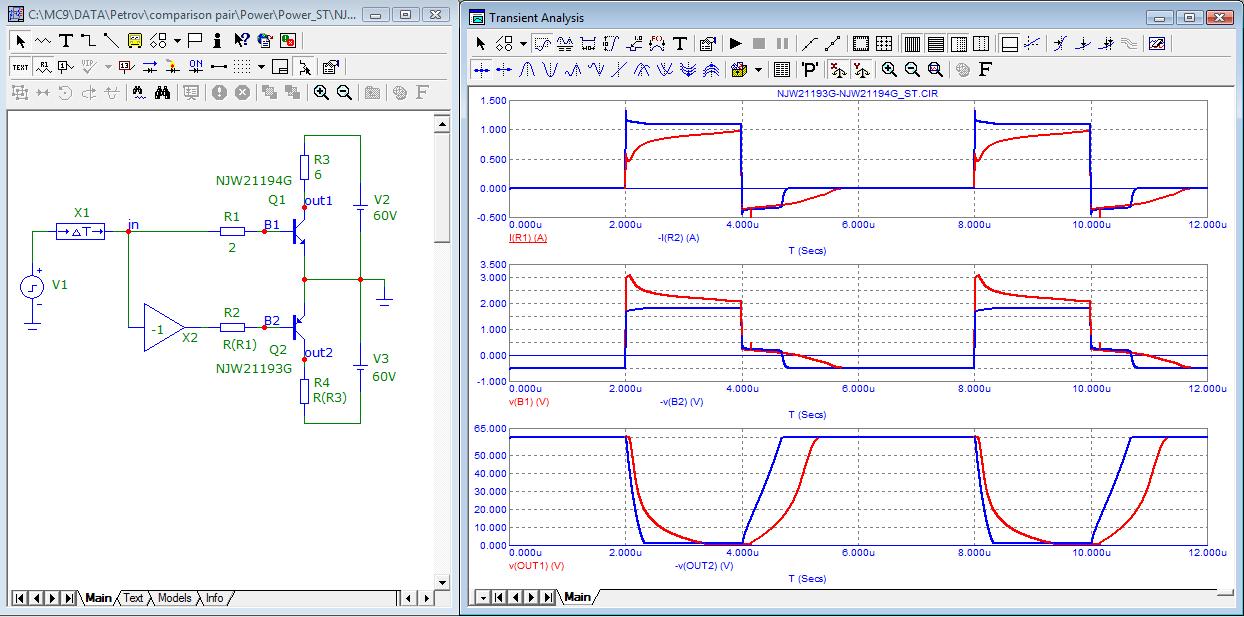The height and width of the screenshot is (617, 1244).
Task: Click the v(B1) (V) plot label
Action: (x=529, y=401)
